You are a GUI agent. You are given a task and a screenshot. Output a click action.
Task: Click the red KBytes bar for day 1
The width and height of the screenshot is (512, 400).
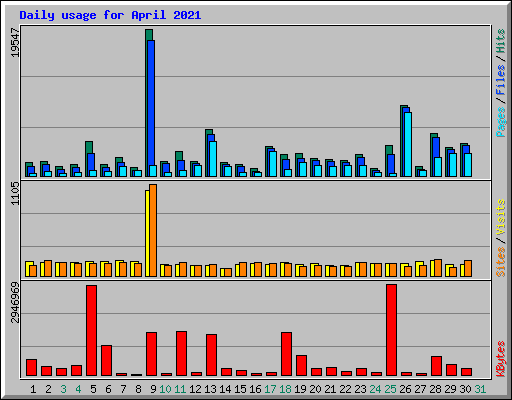pyautogui.click(x=32, y=367)
